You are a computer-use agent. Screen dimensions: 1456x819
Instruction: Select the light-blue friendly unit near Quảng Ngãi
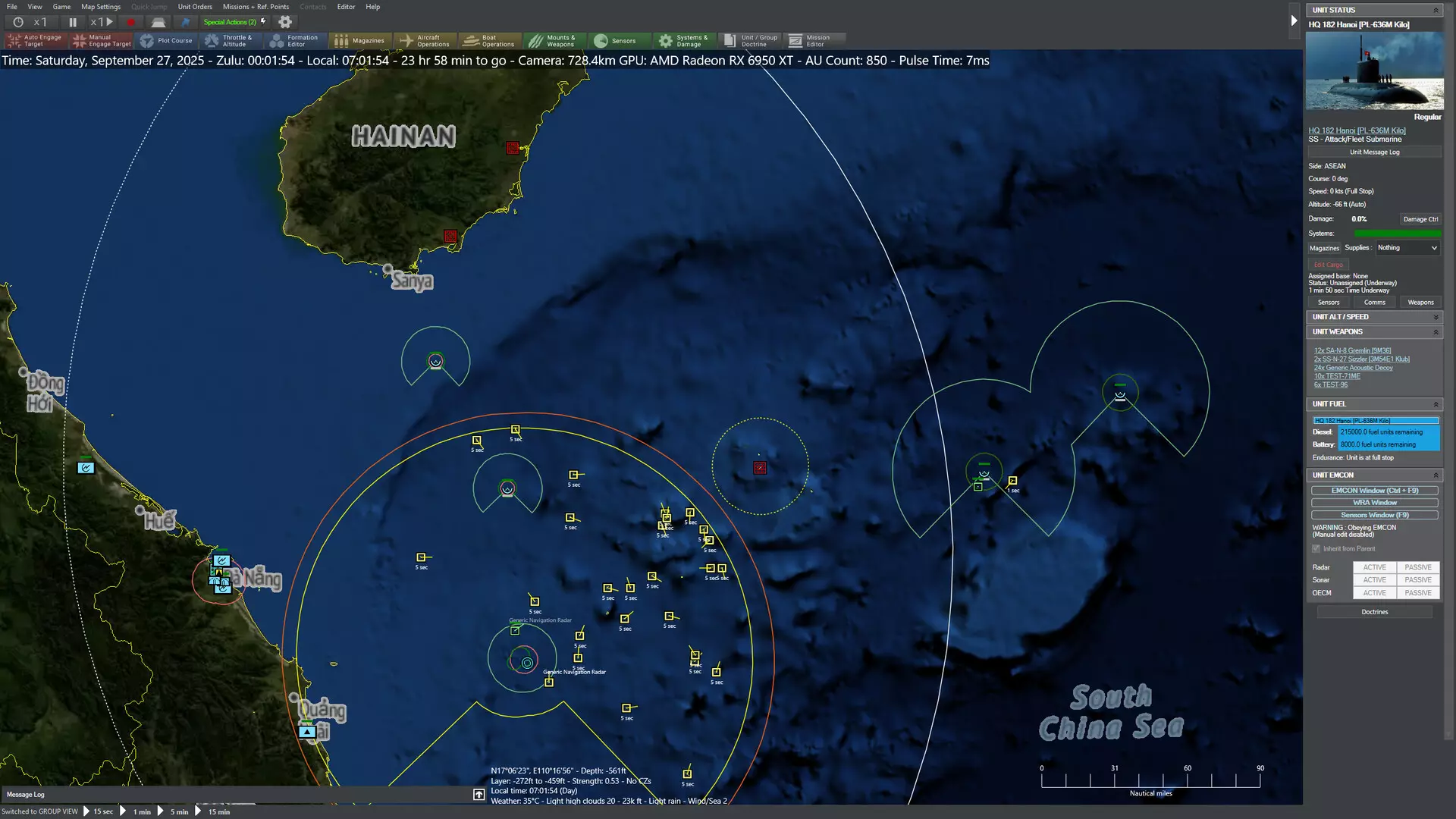pos(307,732)
